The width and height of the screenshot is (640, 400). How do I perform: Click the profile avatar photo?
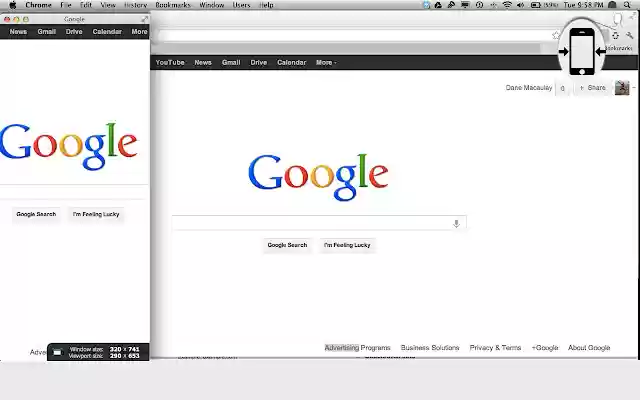[x=622, y=88]
